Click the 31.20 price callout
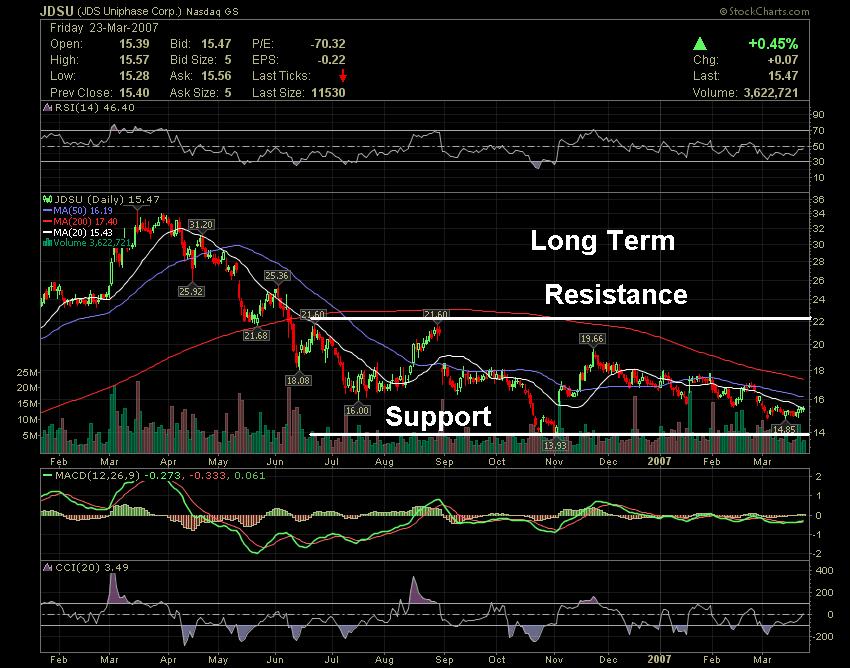850x668 pixels. (x=201, y=224)
